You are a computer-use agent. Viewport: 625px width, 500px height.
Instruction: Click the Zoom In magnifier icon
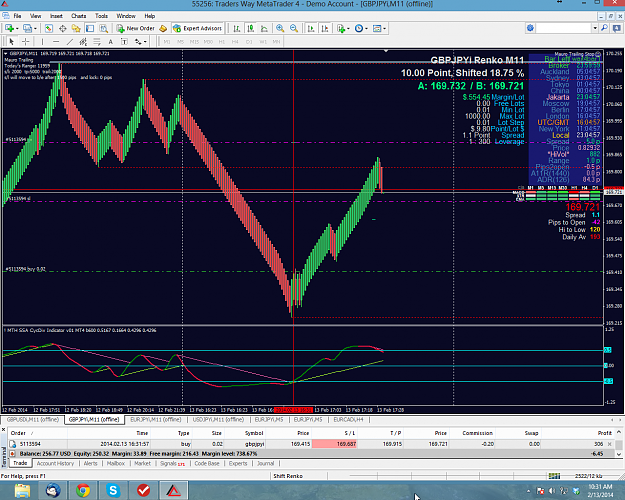tap(280, 28)
